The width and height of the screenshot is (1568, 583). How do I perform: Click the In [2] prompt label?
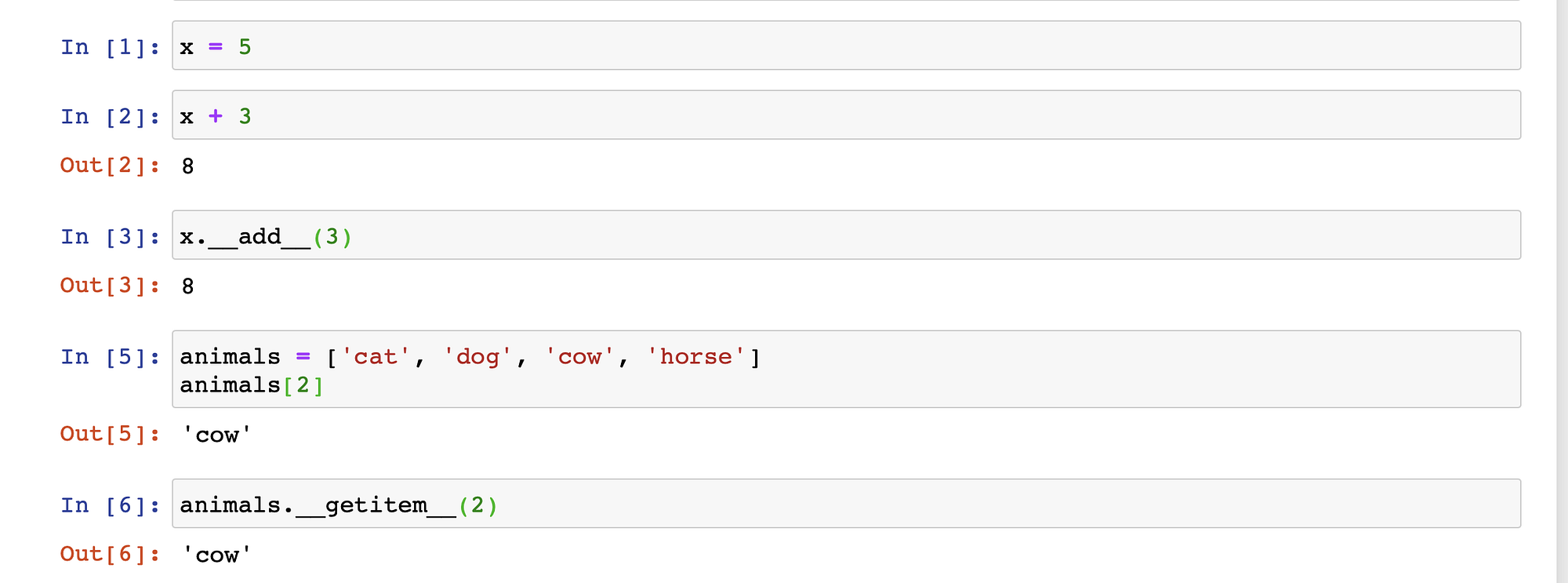111,117
